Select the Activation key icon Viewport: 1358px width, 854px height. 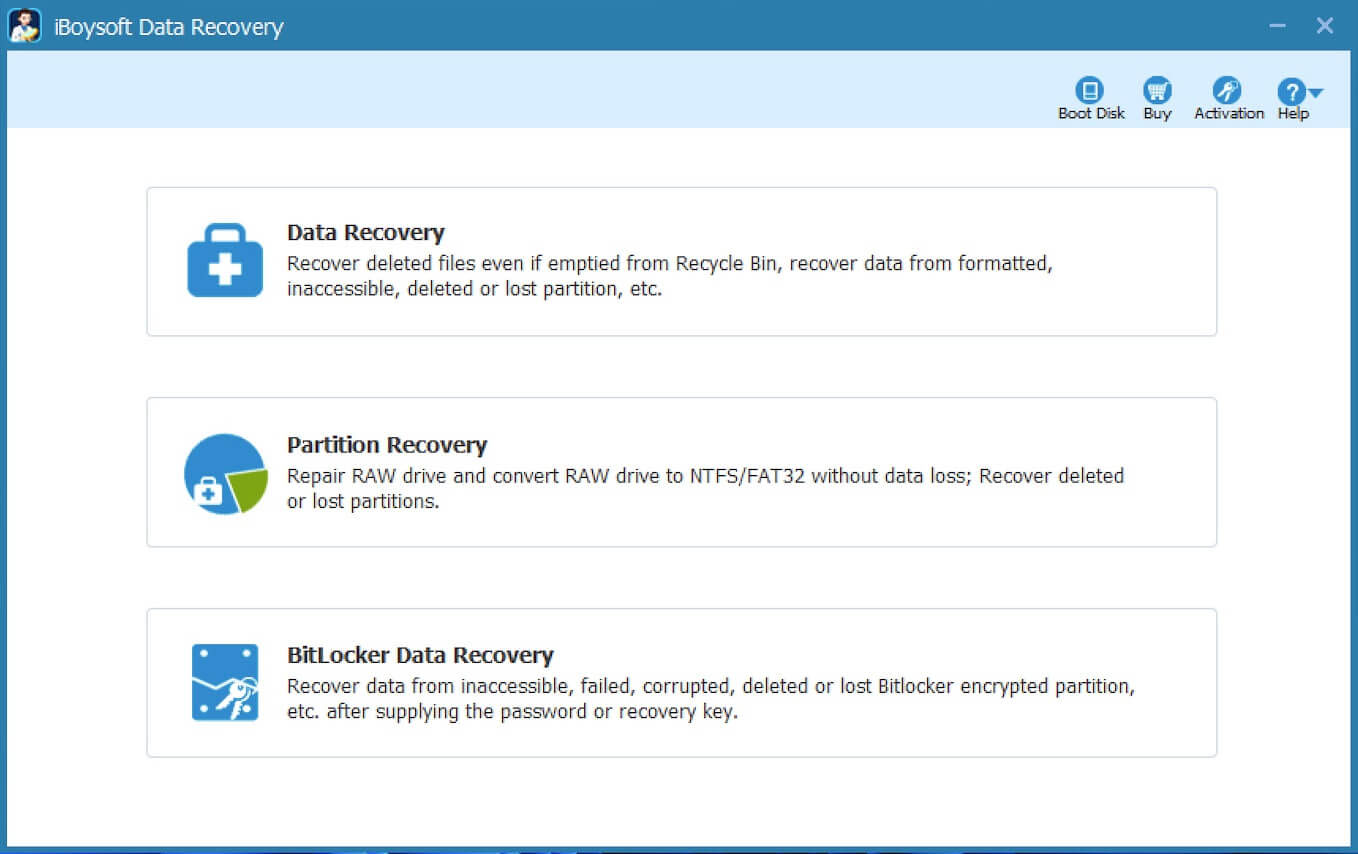[x=1228, y=88]
